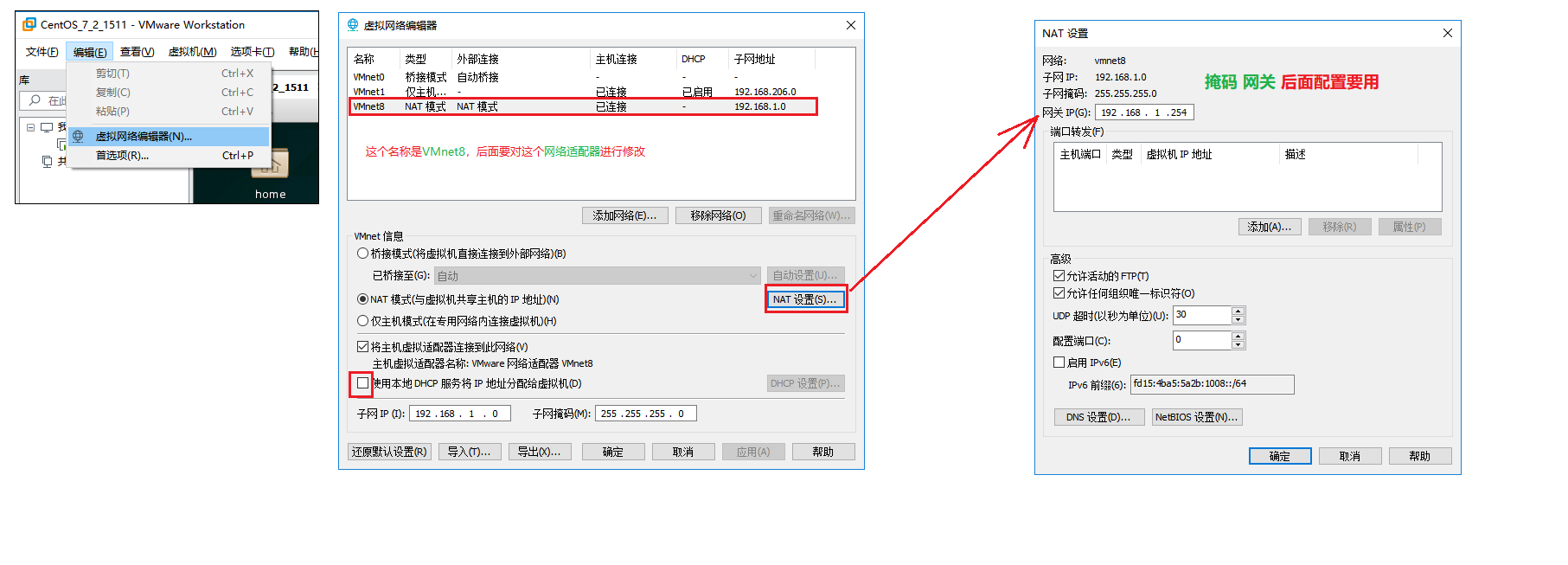Image resolution: width=1568 pixels, height=565 pixels.
Task: Close the NAT 设置 dialog
Action: click(1448, 33)
